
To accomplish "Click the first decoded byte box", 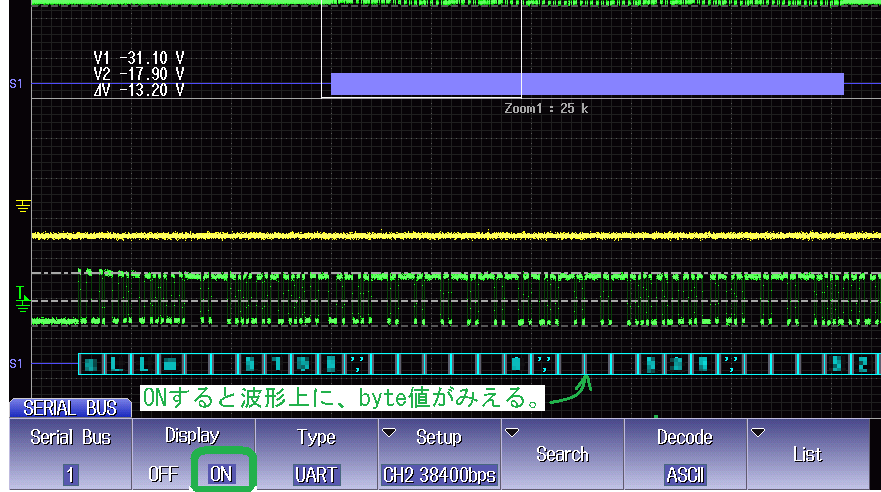I will (x=91, y=363).
